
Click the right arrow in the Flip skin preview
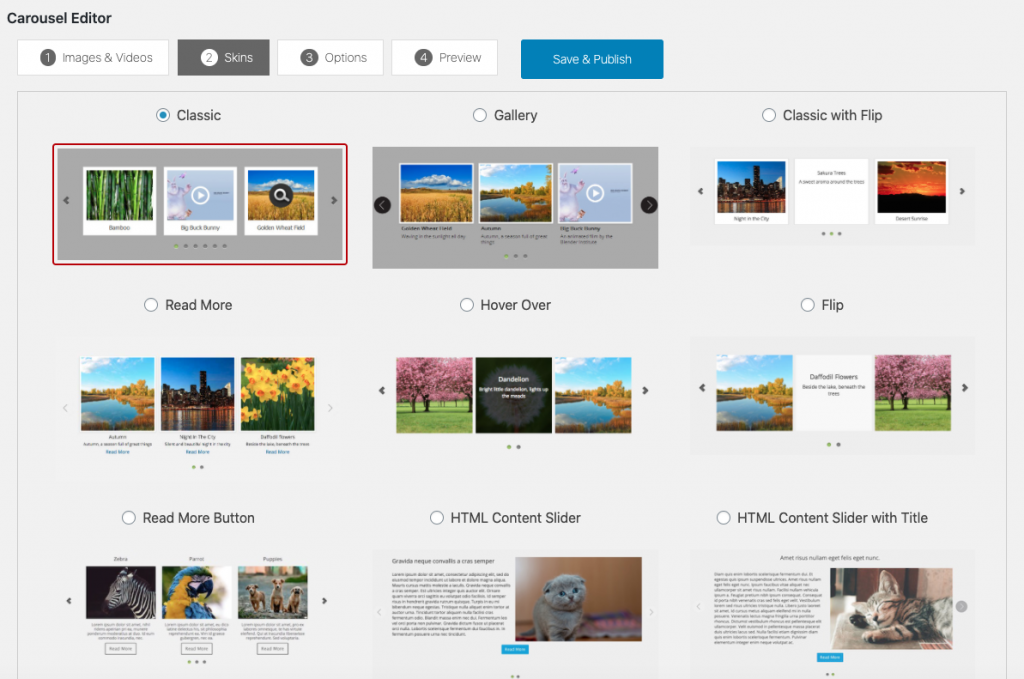pos(963,389)
